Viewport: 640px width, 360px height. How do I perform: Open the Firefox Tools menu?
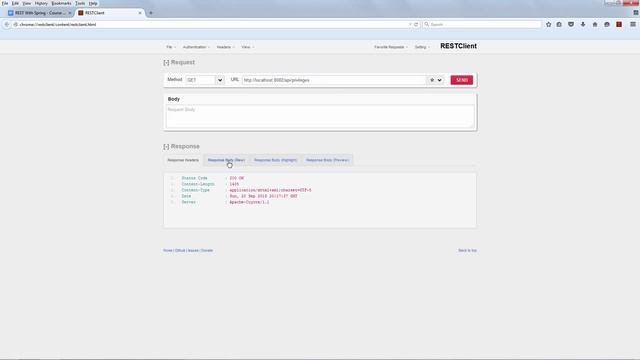pos(80,3)
